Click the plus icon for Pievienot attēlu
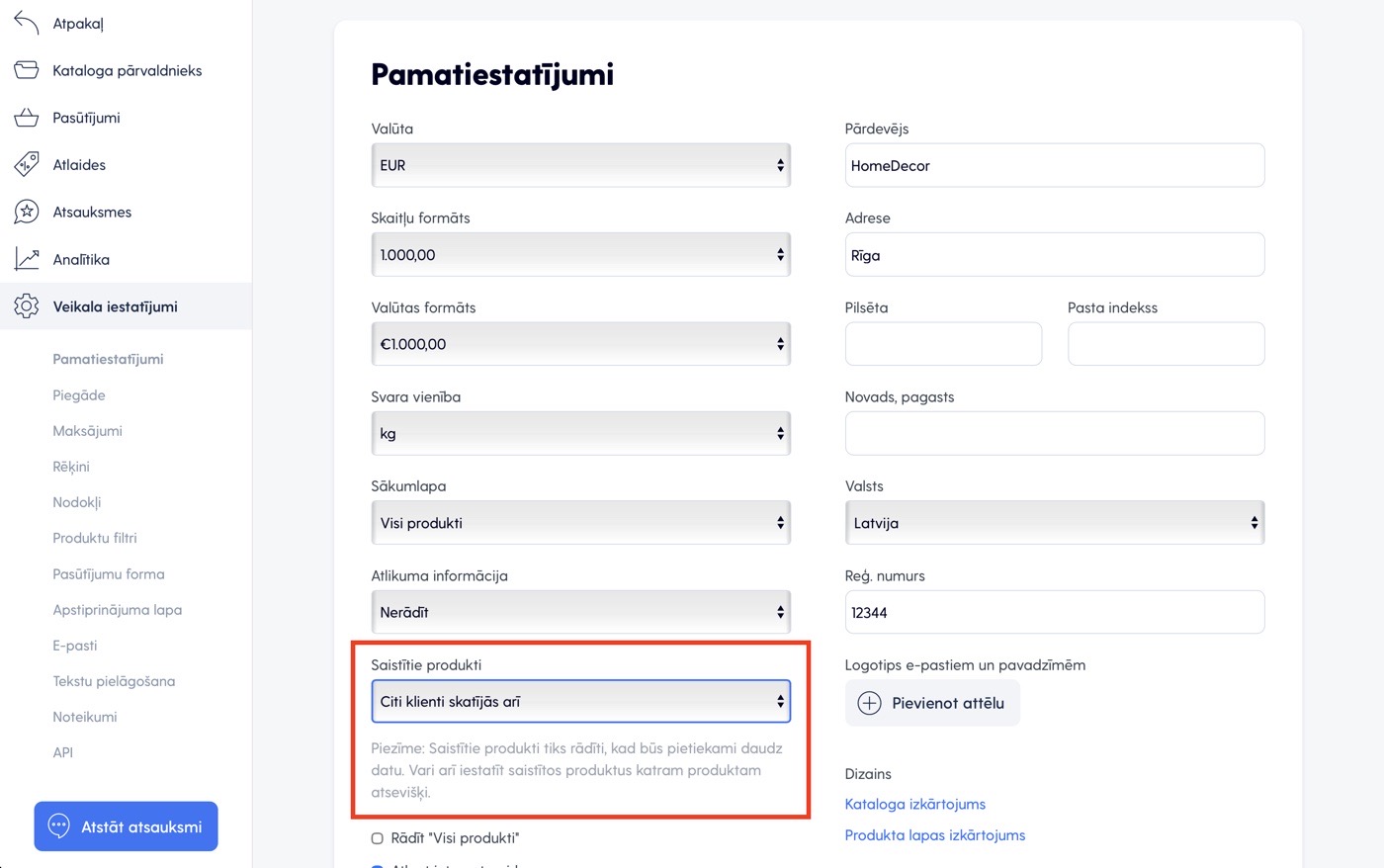 click(869, 703)
